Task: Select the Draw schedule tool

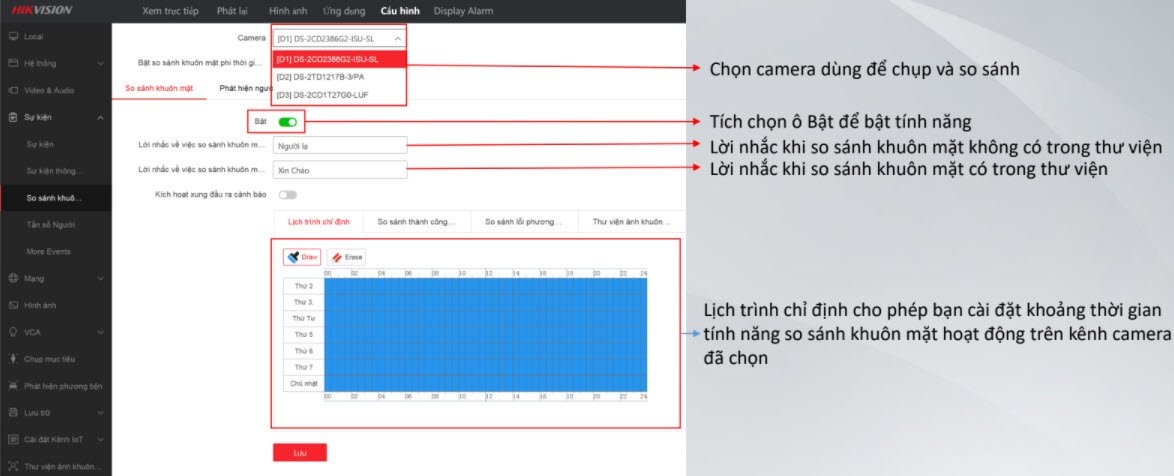Action: click(301, 257)
